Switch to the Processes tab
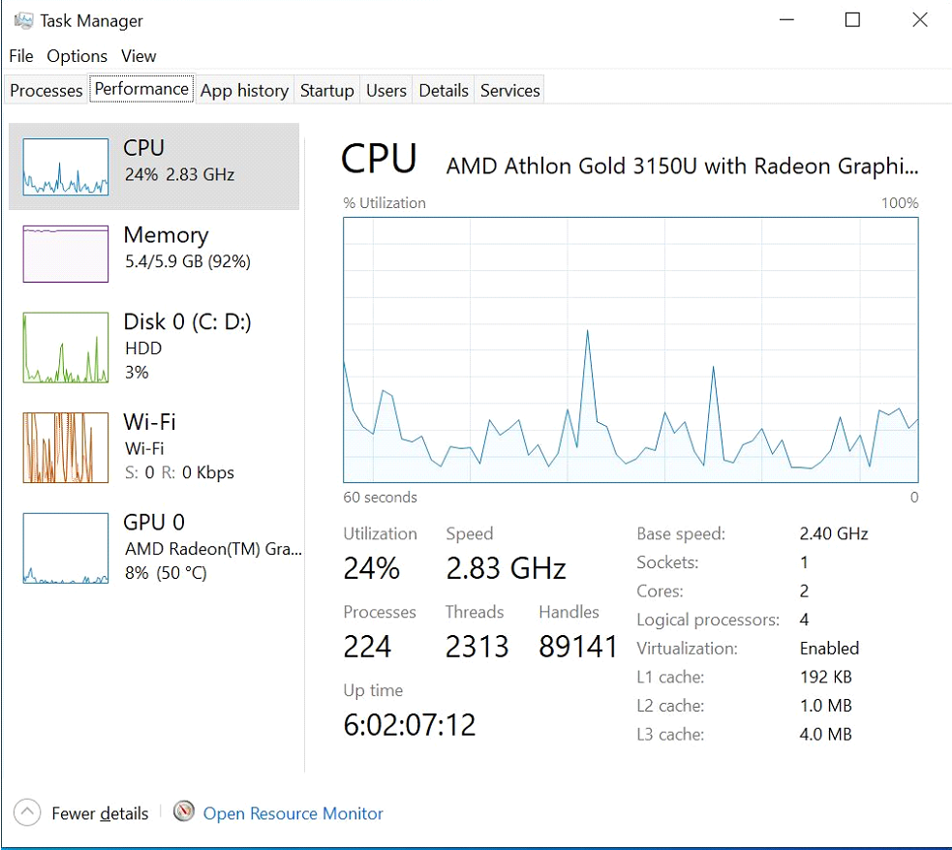The width and height of the screenshot is (952, 850). 46,90
